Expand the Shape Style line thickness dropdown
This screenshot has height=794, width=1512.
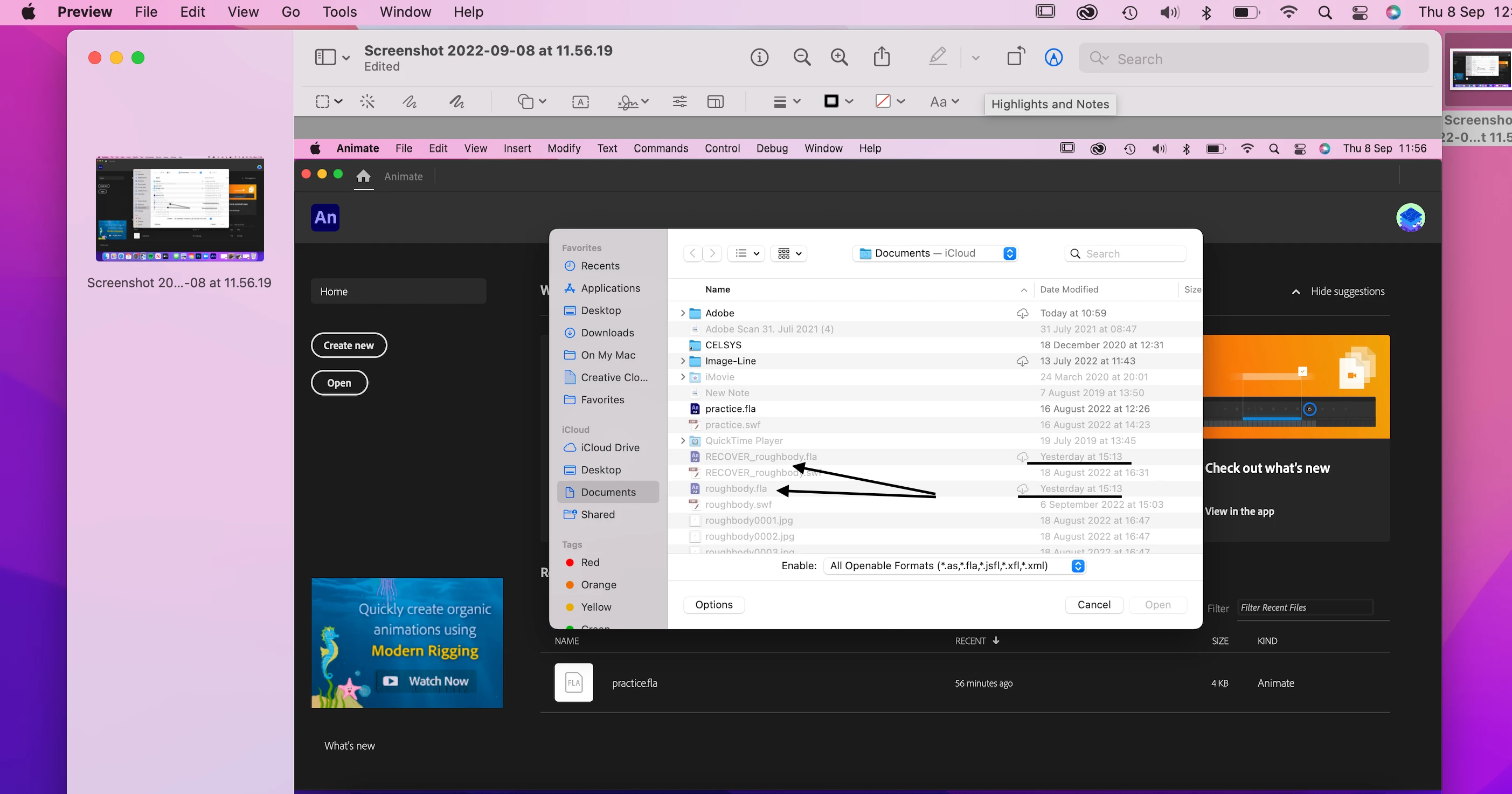pos(787,101)
